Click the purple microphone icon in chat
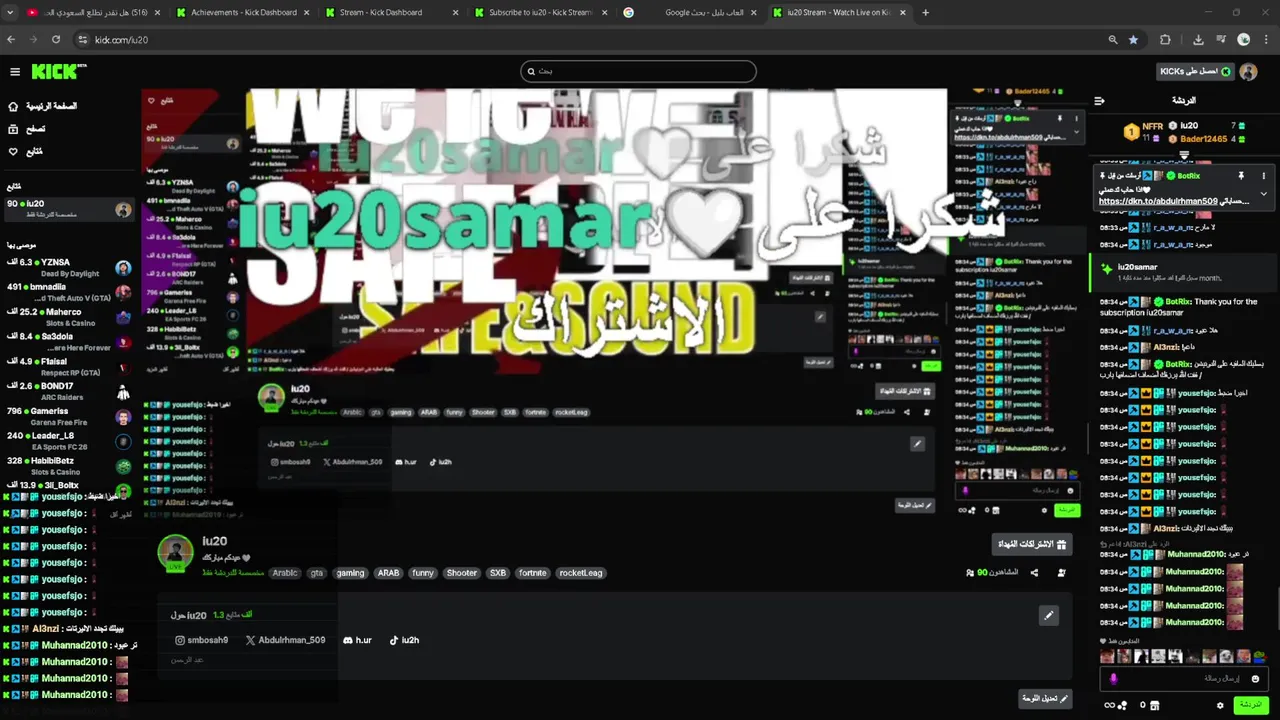 tap(1114, 679)
